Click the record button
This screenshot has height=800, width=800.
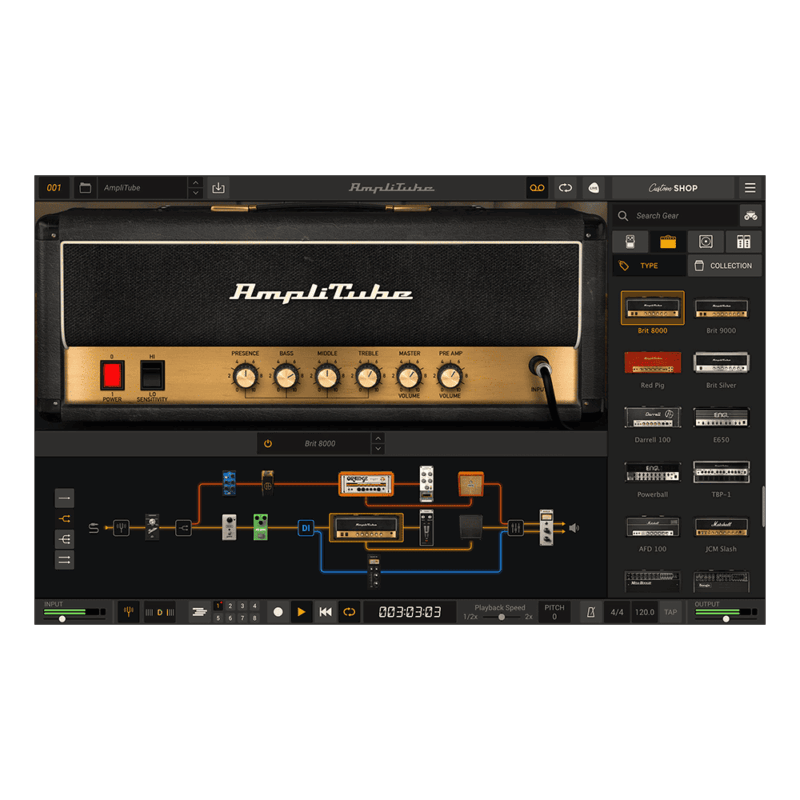[x=278, y=612]
